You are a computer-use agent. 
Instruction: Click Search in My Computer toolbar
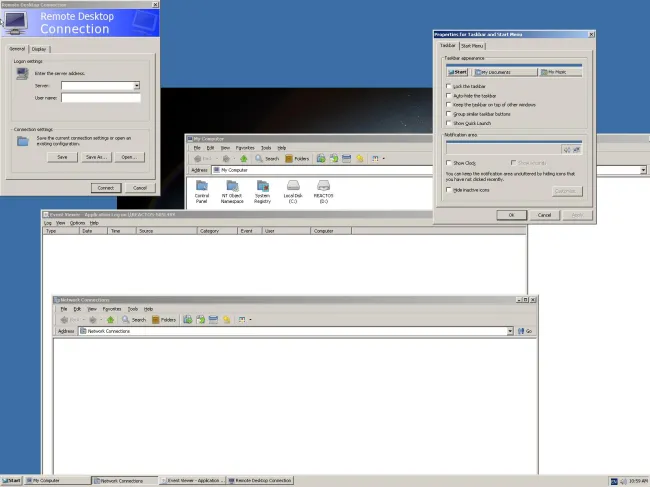(267, 158)
